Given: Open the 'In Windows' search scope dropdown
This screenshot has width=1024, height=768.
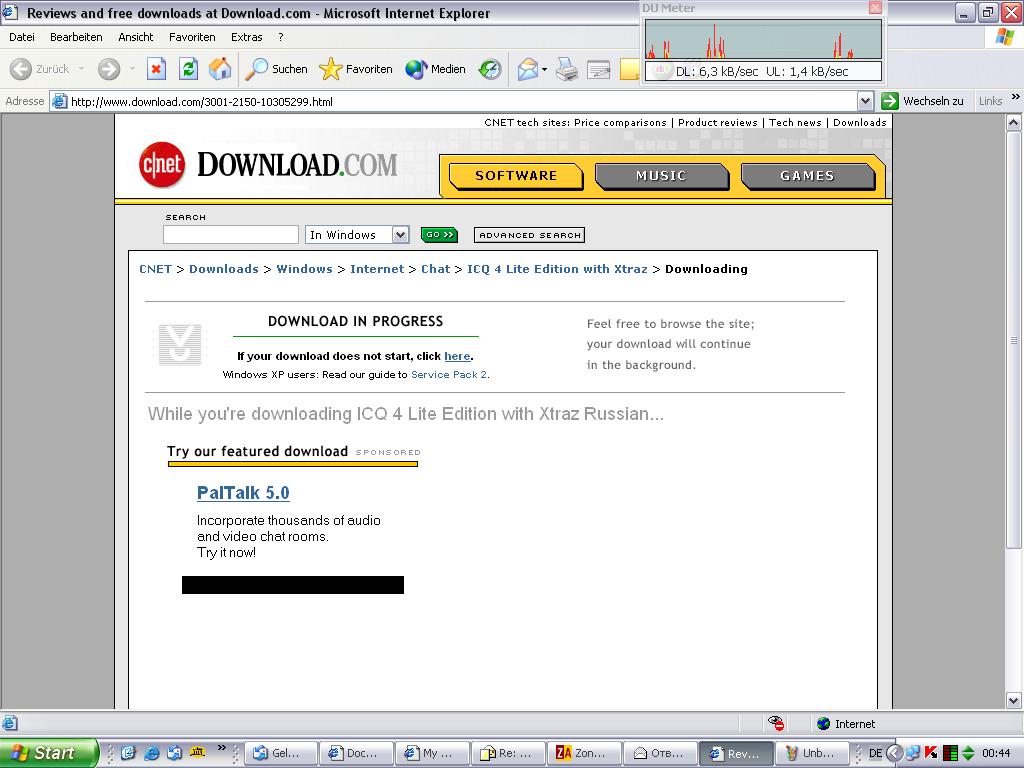Looking at the screenshot, I should pos(400,235).
